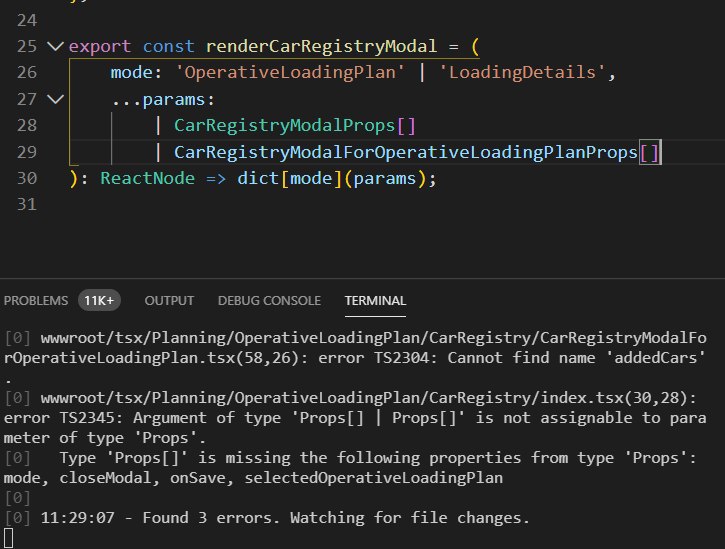
Task: Click the 'Found 3 errors' terminal line
Action: [x=285, y=518]
